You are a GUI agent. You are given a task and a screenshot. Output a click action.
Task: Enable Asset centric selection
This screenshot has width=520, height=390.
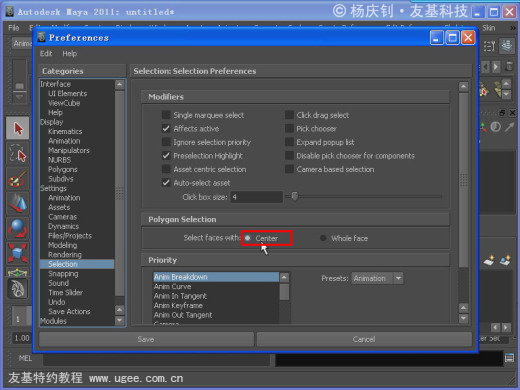pos(166,169)
